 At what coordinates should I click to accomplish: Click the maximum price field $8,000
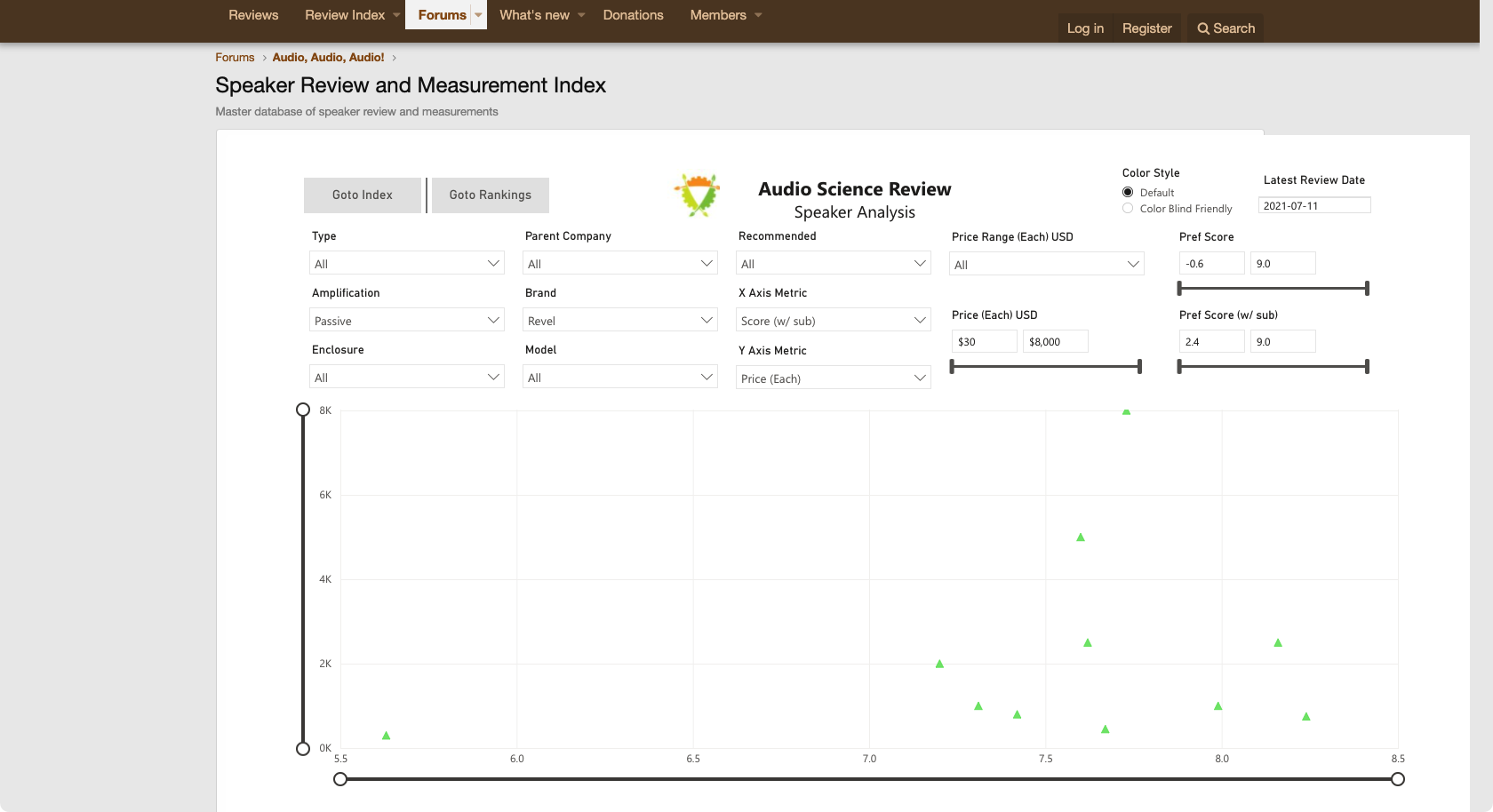pos(1056,341)
